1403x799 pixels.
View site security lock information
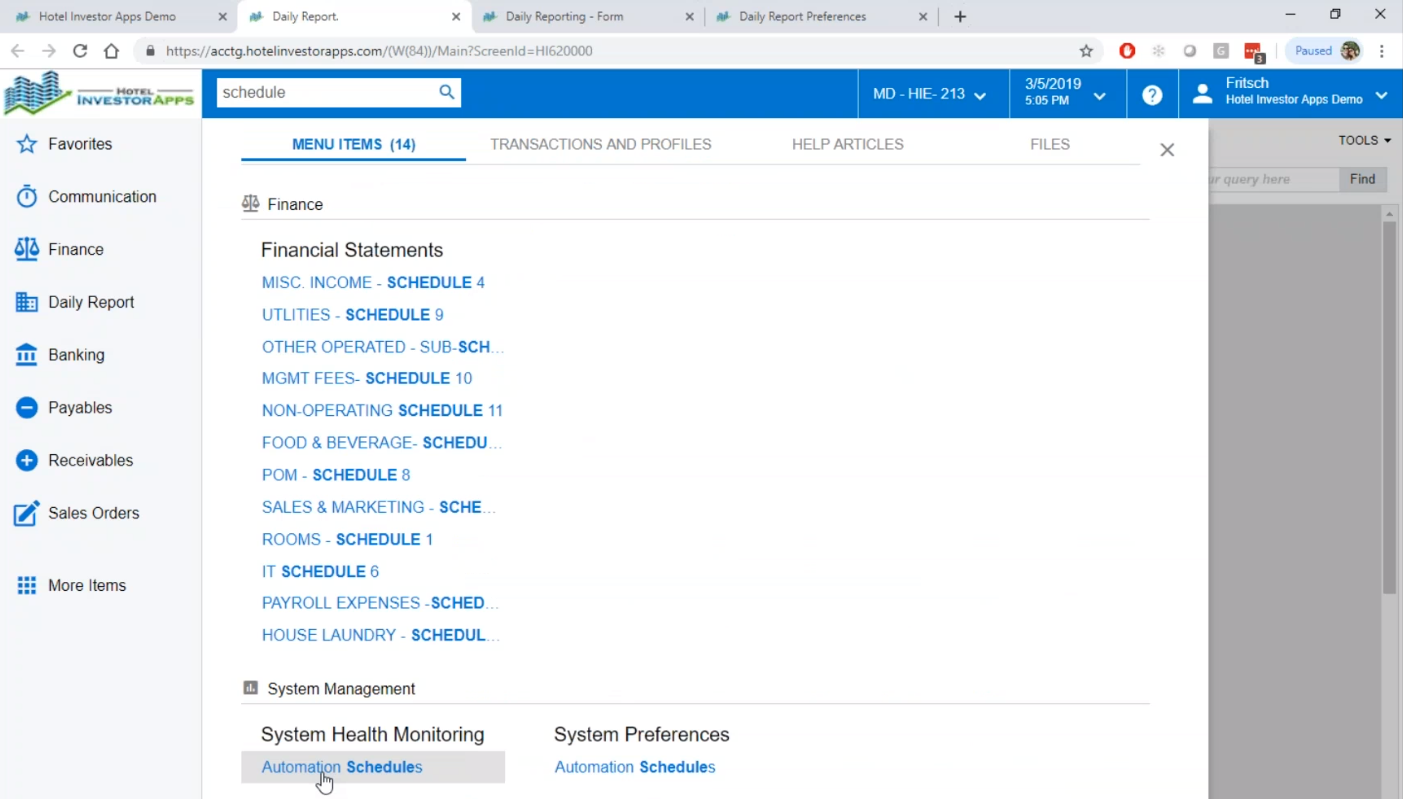tap(151, 51)
